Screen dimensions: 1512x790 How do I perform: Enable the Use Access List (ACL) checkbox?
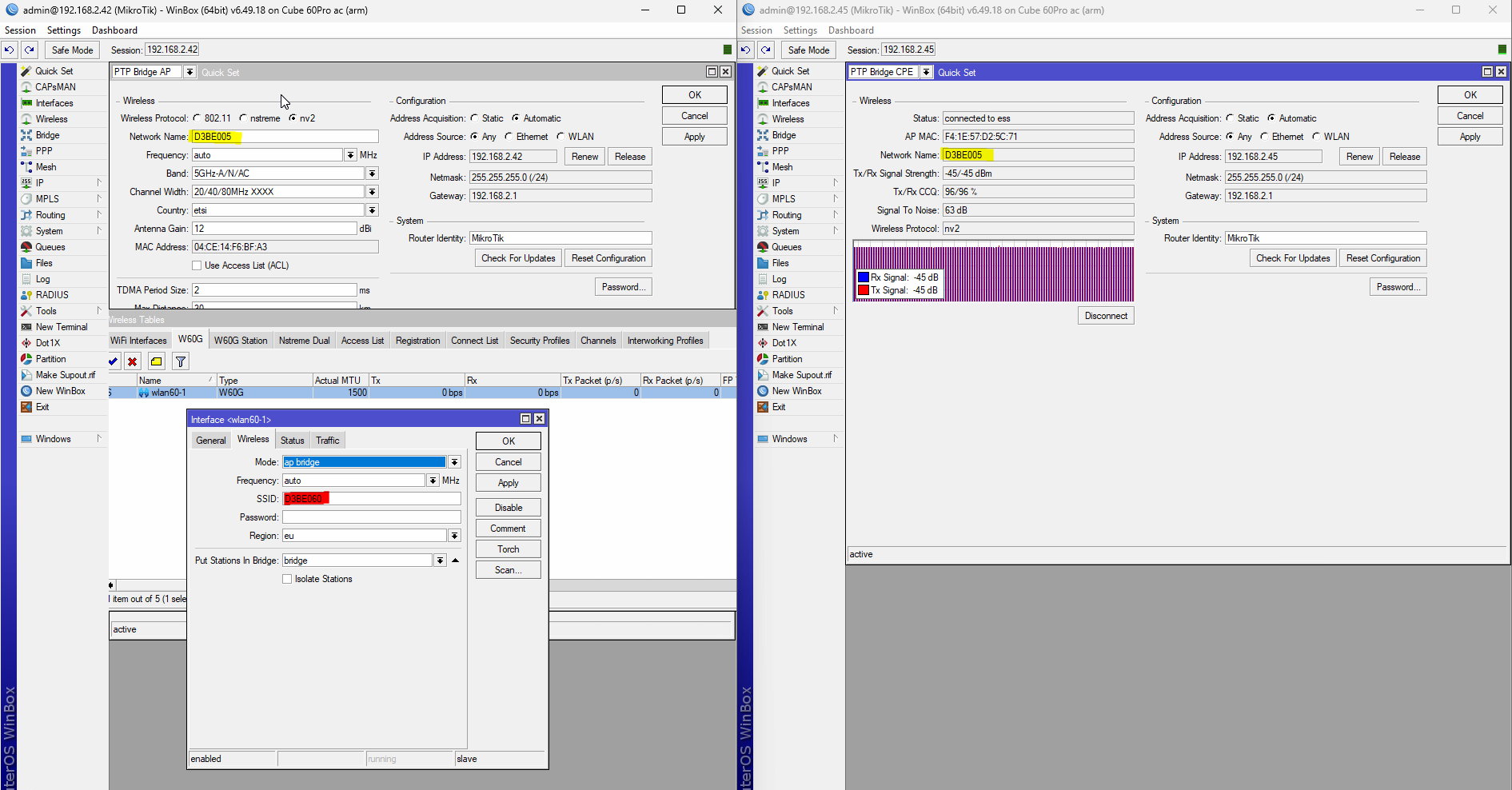pos(197,265)
